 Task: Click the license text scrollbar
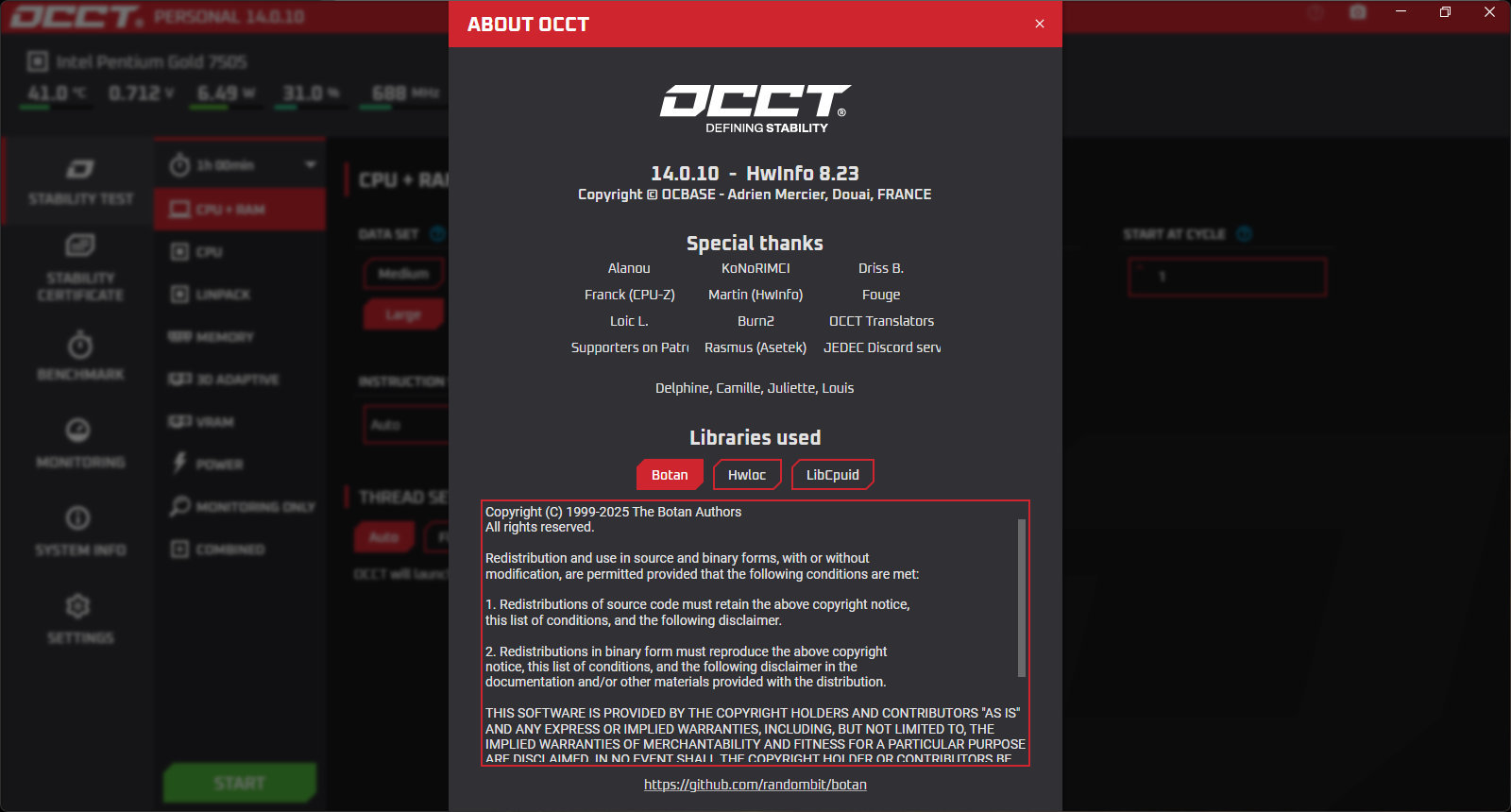tap(1022, 598)
